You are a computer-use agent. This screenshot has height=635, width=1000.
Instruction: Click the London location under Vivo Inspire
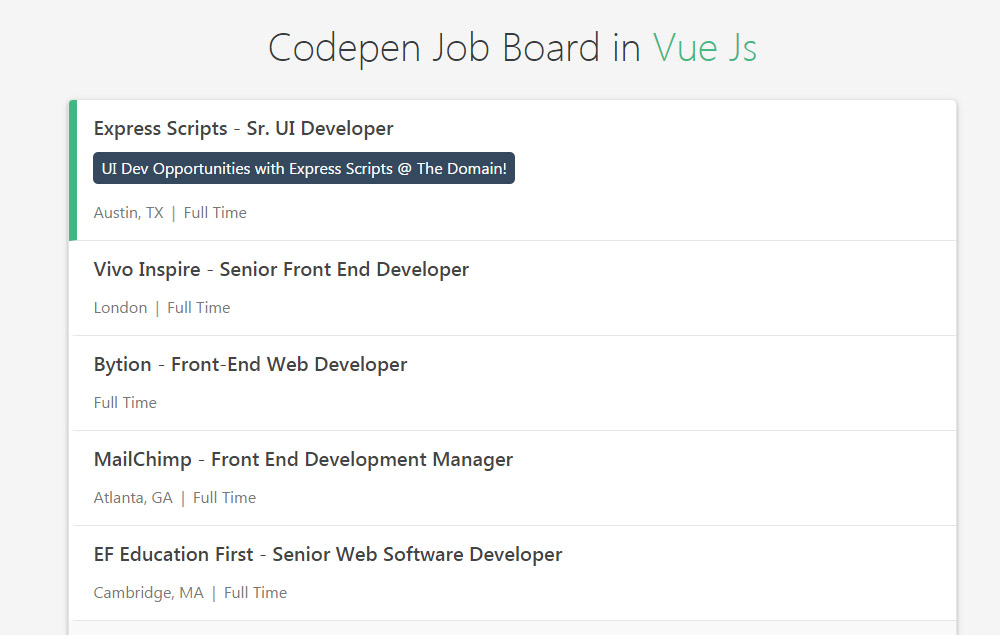[120, 307]
